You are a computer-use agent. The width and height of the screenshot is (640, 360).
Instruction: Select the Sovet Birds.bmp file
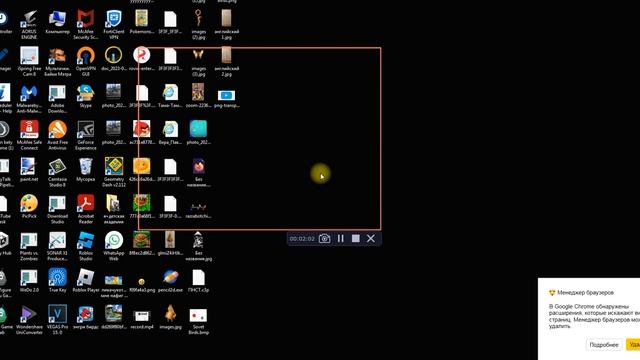198,321
